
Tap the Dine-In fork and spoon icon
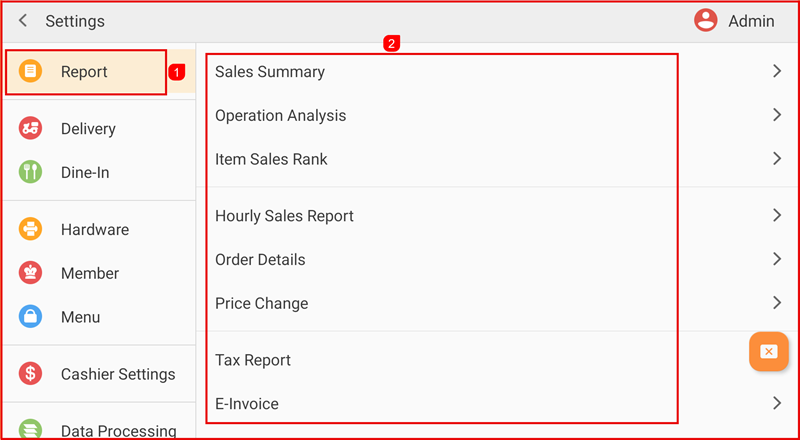[31, 172]
